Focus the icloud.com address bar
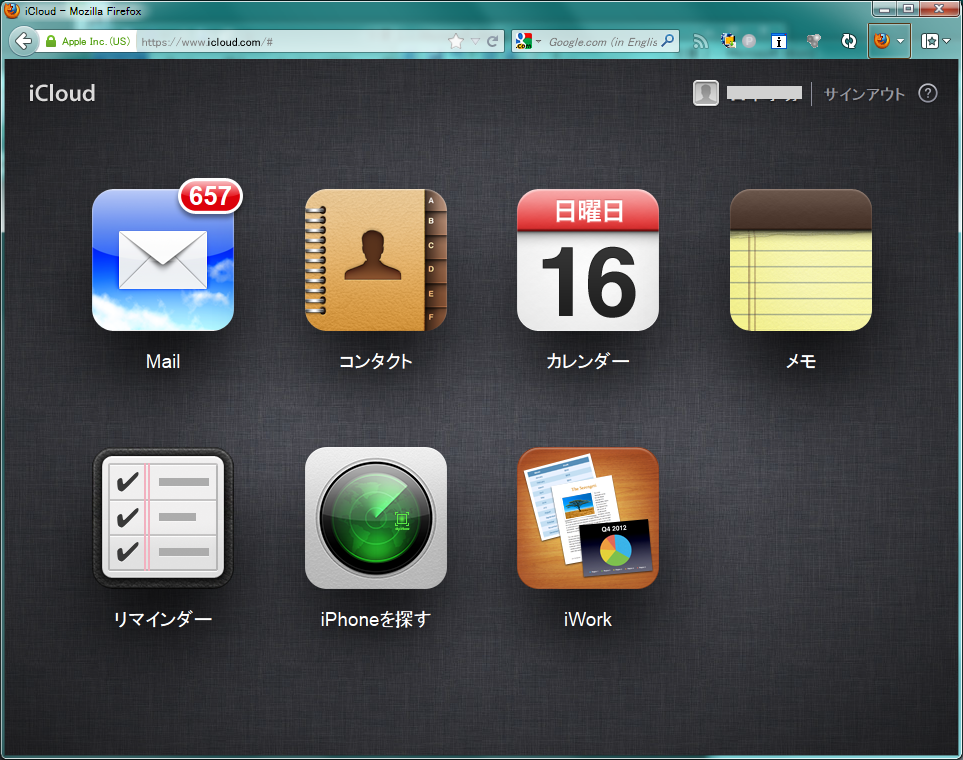This screenshot has height=760, width=963. click(x=292, y=42)
